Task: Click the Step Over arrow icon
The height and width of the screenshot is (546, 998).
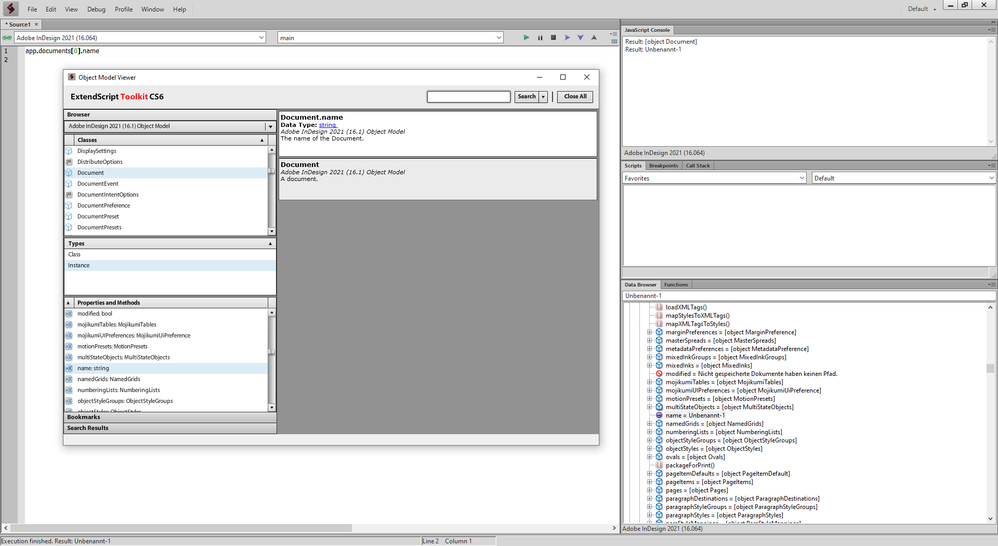Action: pos(567,38)
